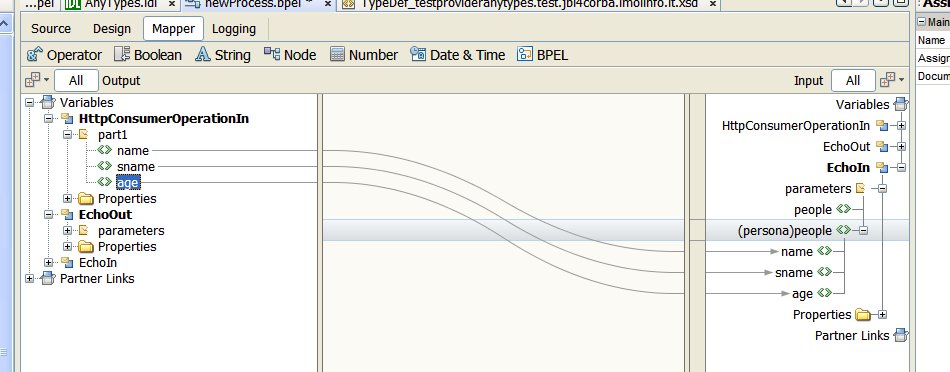Open the Input tree filter dropdown

click(892, 80)
